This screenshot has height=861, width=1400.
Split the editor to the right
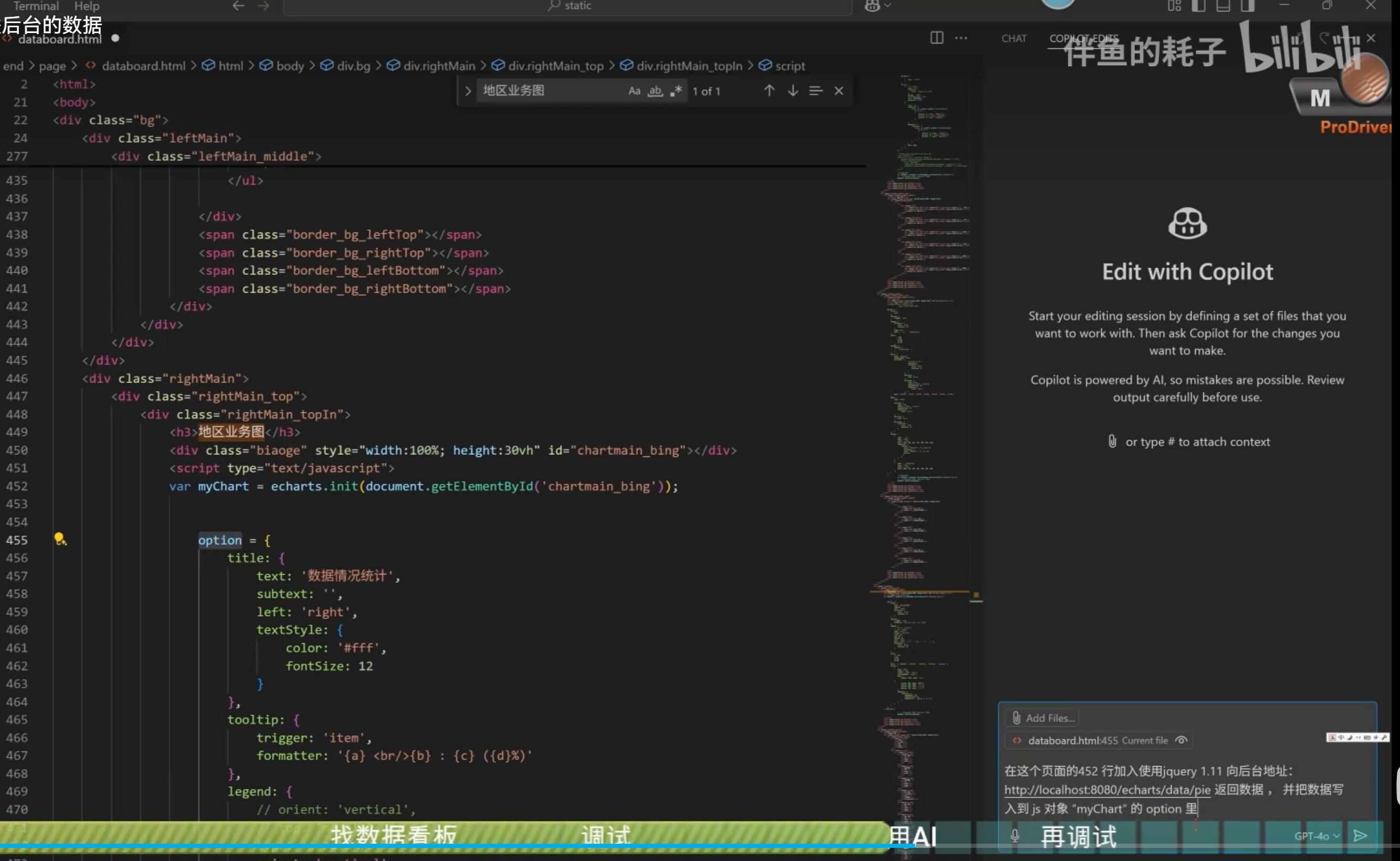point(936,38)
